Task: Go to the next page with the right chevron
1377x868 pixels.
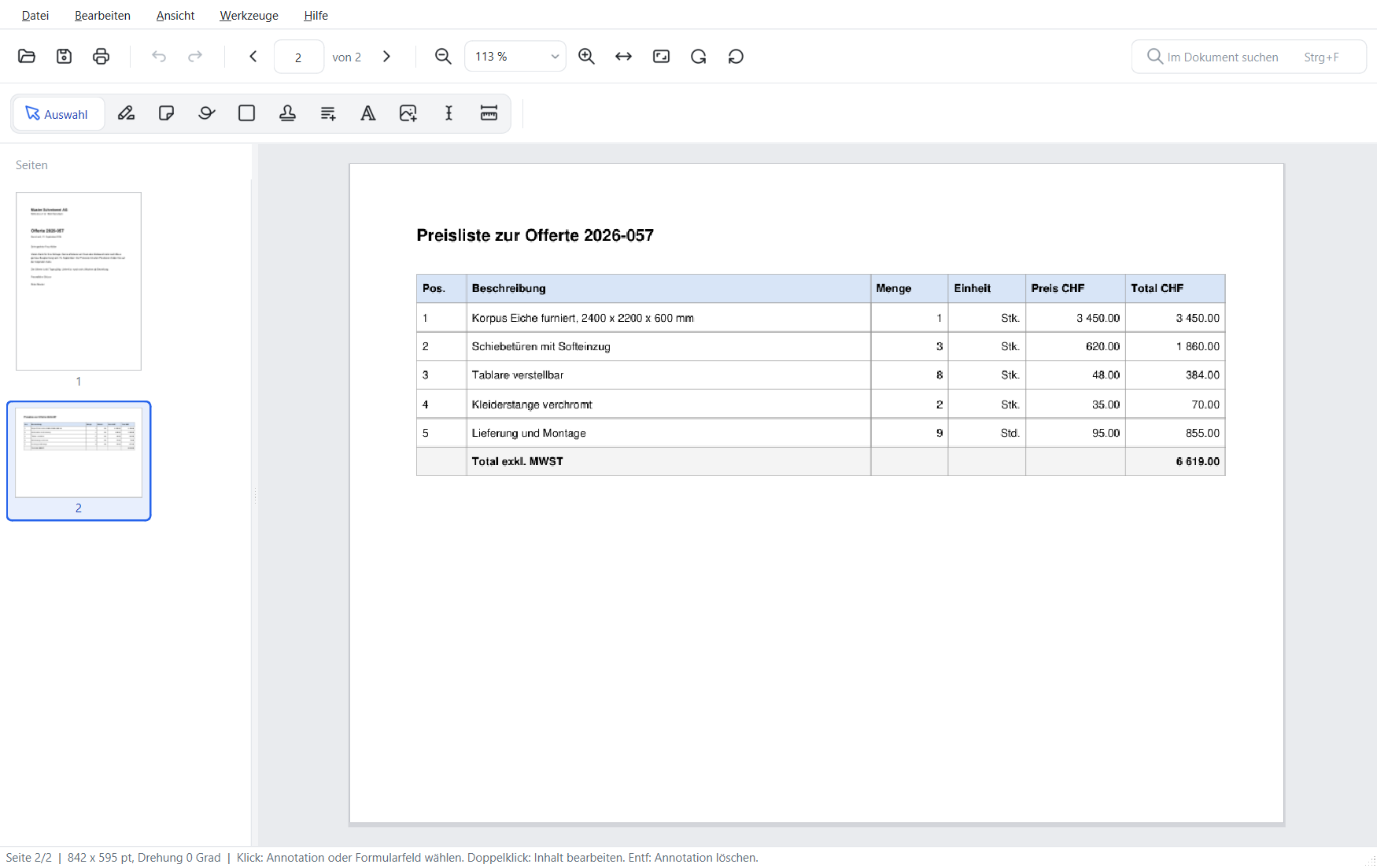Action: tap(386, 57)
